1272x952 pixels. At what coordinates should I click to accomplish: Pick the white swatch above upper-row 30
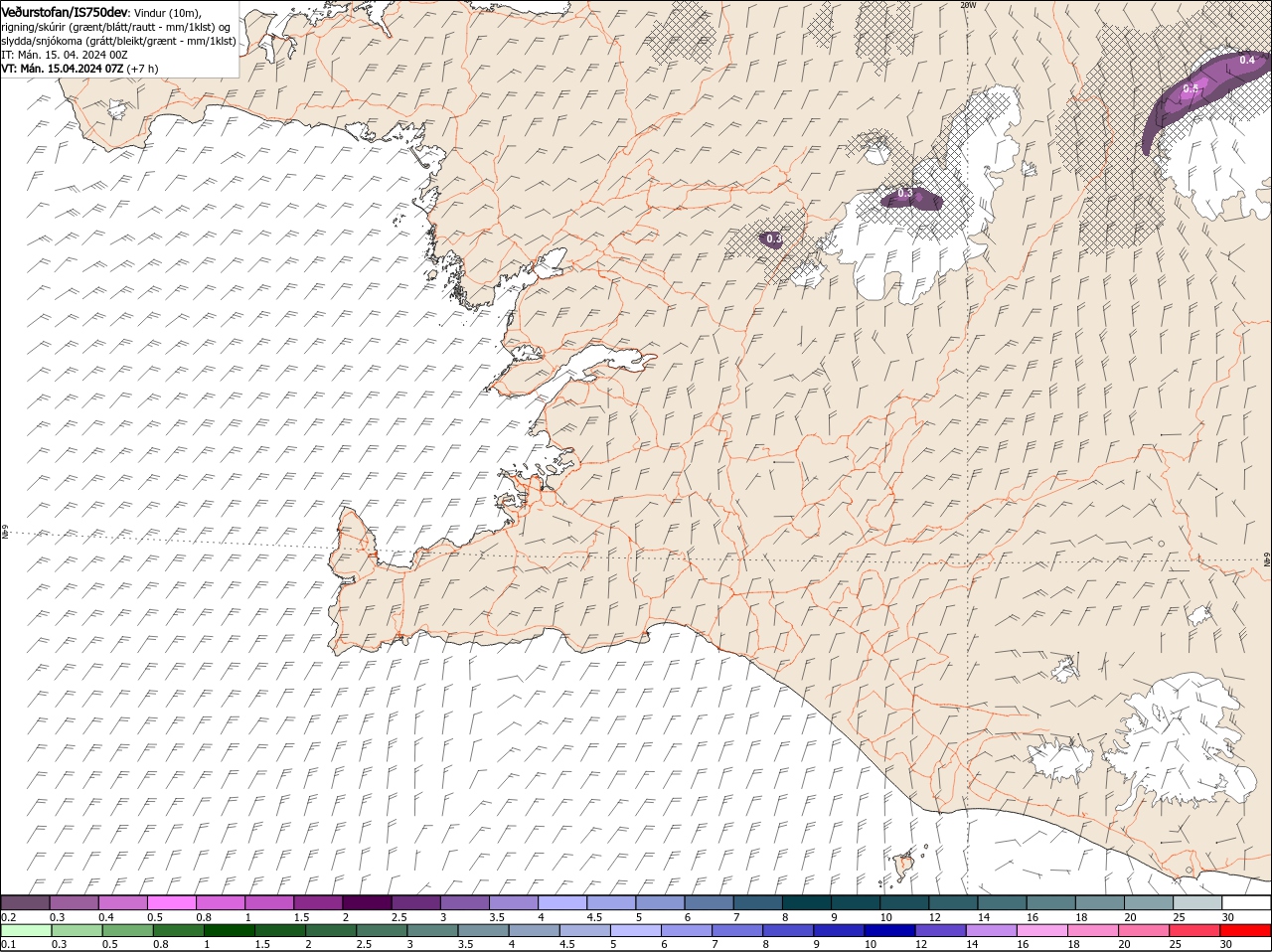[1245, 902]
